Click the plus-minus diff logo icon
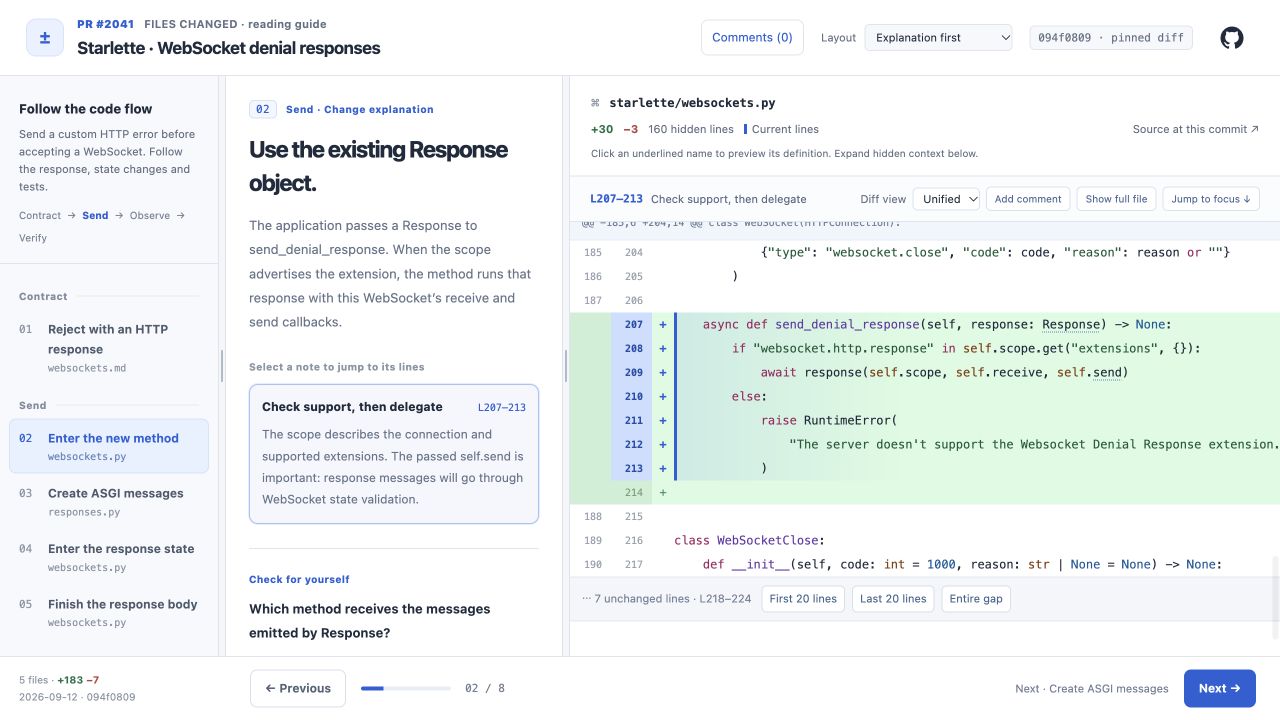The image size is (1280, 720). (x=45, y=38)
